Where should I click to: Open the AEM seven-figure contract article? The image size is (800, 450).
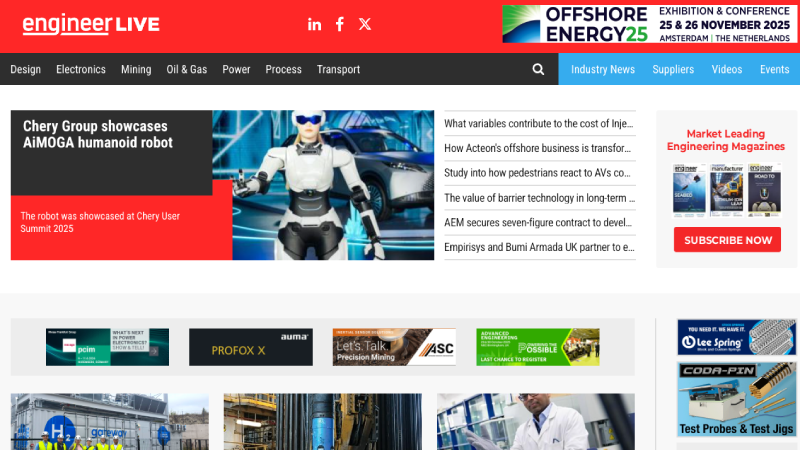pyautogui.click(x=538, y=222)
